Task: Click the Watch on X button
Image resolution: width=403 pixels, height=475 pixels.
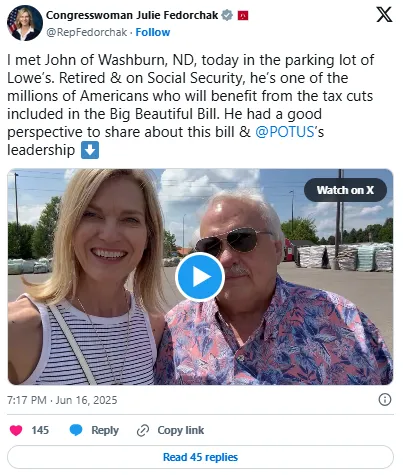Action: 345,190
